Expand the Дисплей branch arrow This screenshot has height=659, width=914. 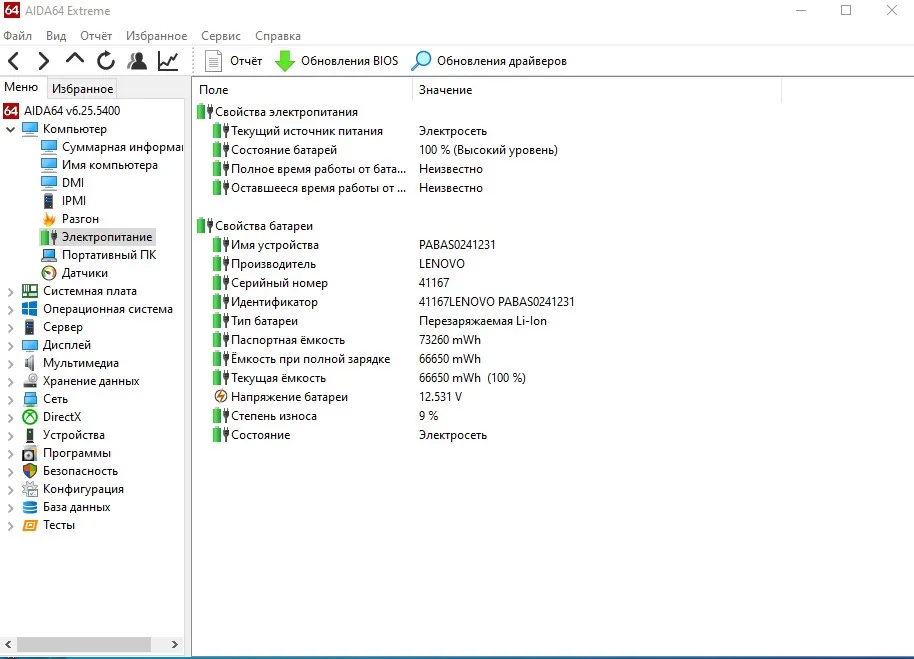click(10, 346)
